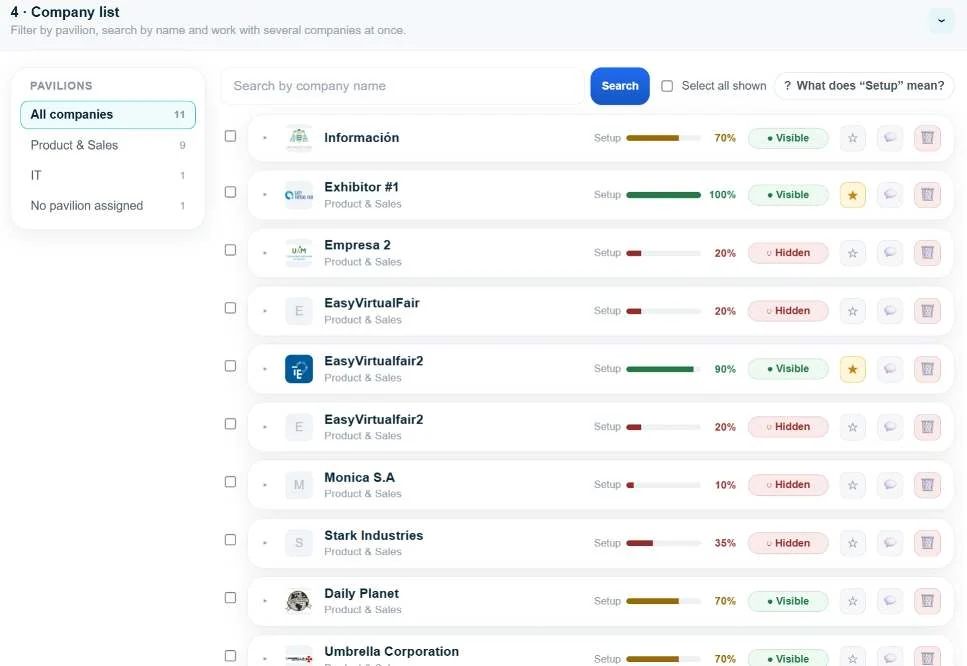Tick the Select all shown checkbox
Viewport: 967px width, 666px height.
667,86
